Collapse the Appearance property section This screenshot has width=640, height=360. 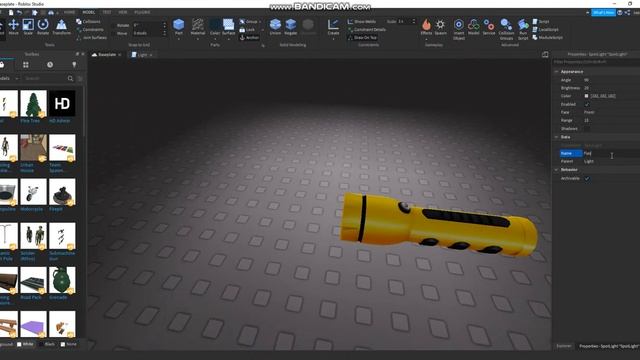[x=556, y=71]
